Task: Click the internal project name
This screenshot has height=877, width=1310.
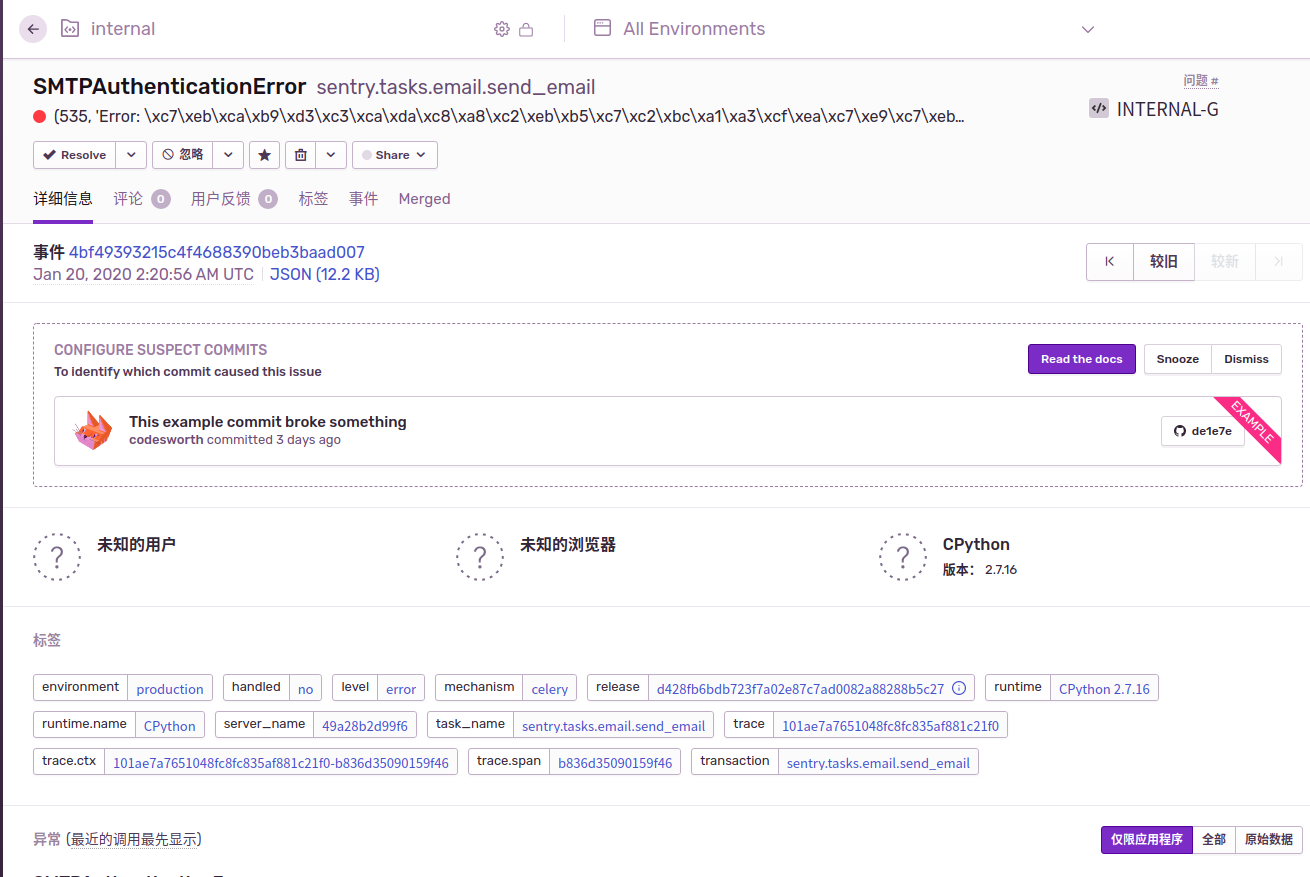Action: pyautogui.click(x=123, y=29)
